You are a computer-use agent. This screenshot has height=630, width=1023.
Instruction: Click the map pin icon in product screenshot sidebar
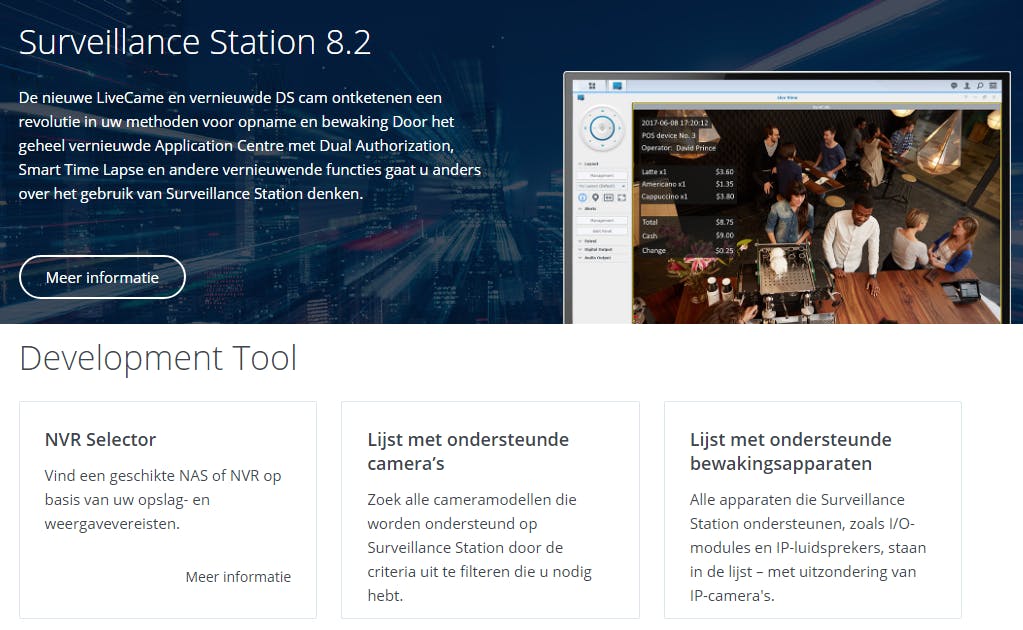click(595, 198)
